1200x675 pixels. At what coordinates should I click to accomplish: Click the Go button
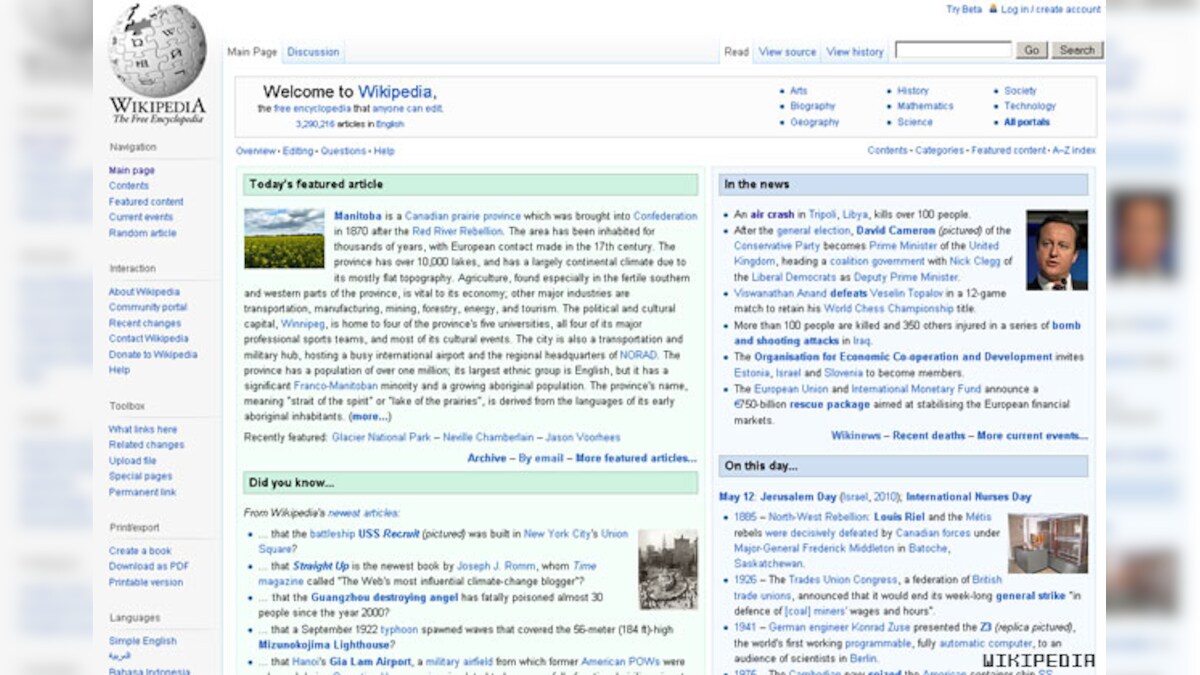(x=1031, y=49)
